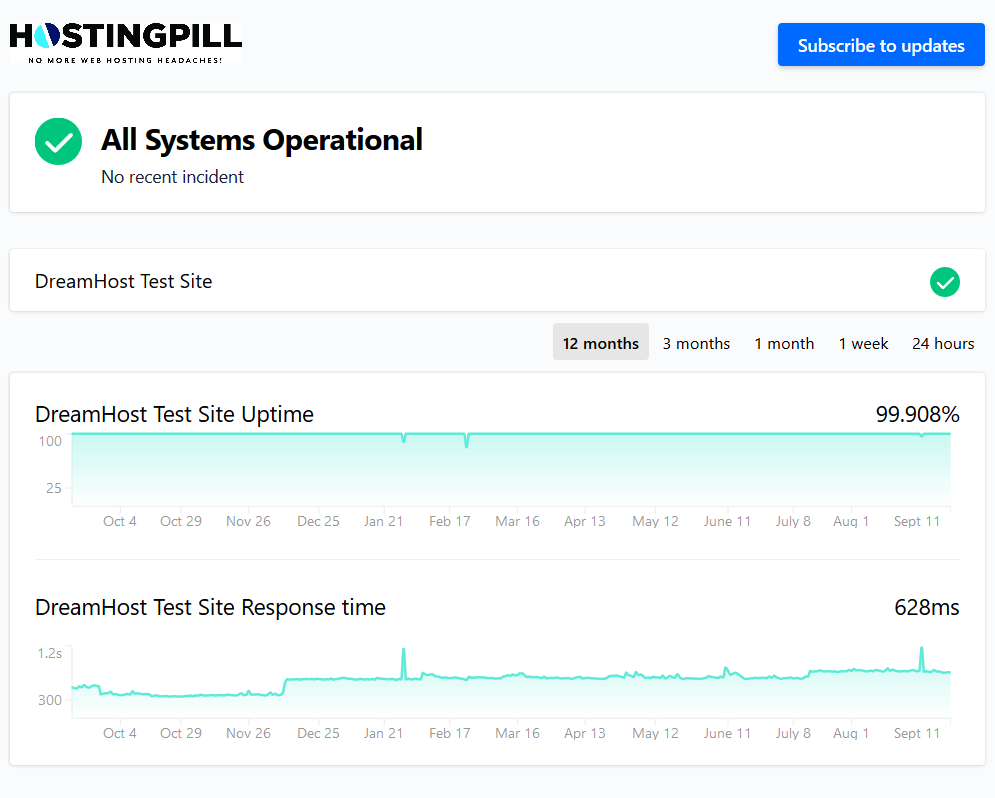The height and width of the screenshot is (798, 995).
Task: Click the uptime chart's Dec 25 axis label
Action: coord(318,521)
